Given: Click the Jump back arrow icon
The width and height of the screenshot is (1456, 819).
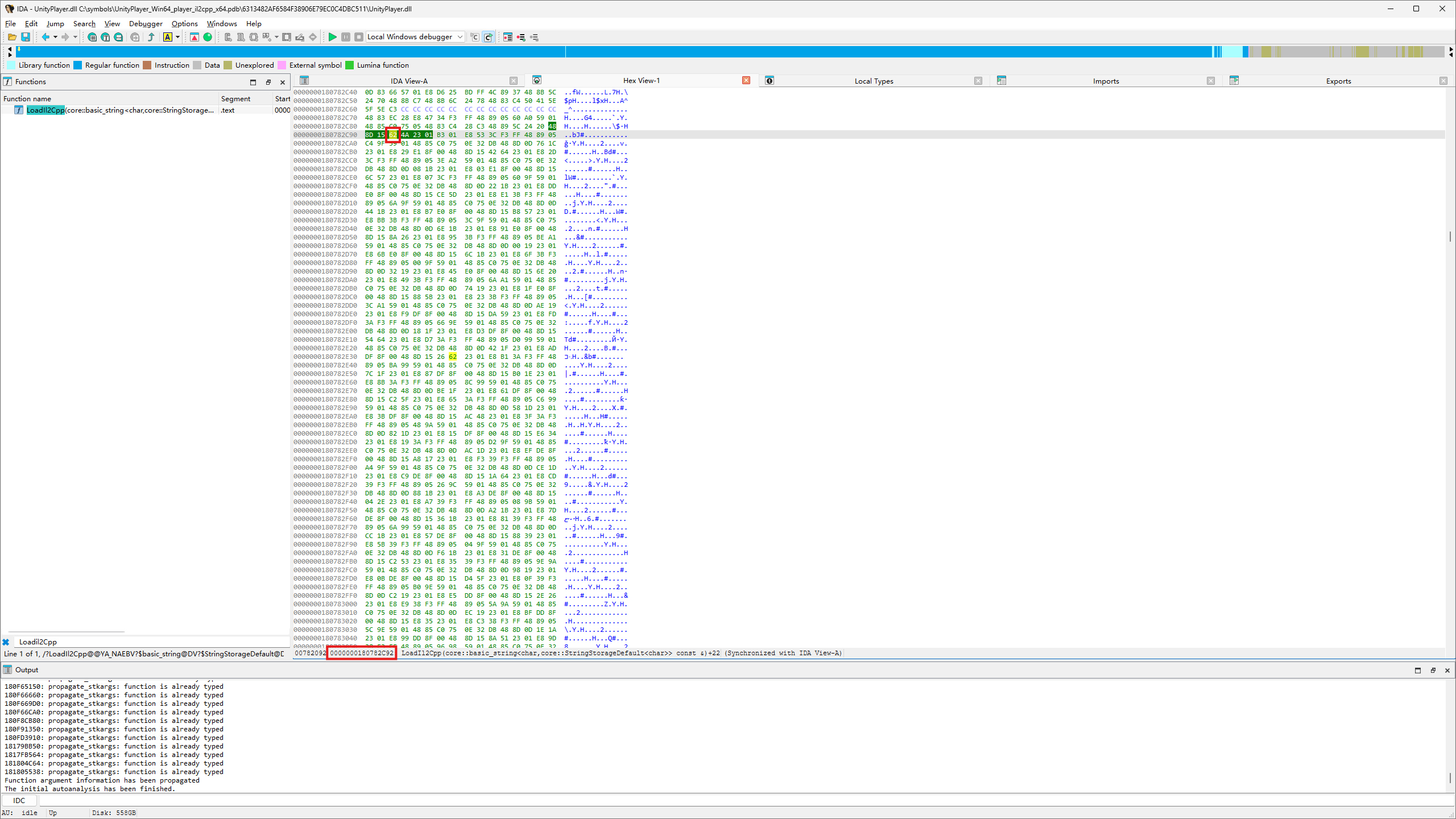Looking at the screenshot, I should click(x=45, y=37).
